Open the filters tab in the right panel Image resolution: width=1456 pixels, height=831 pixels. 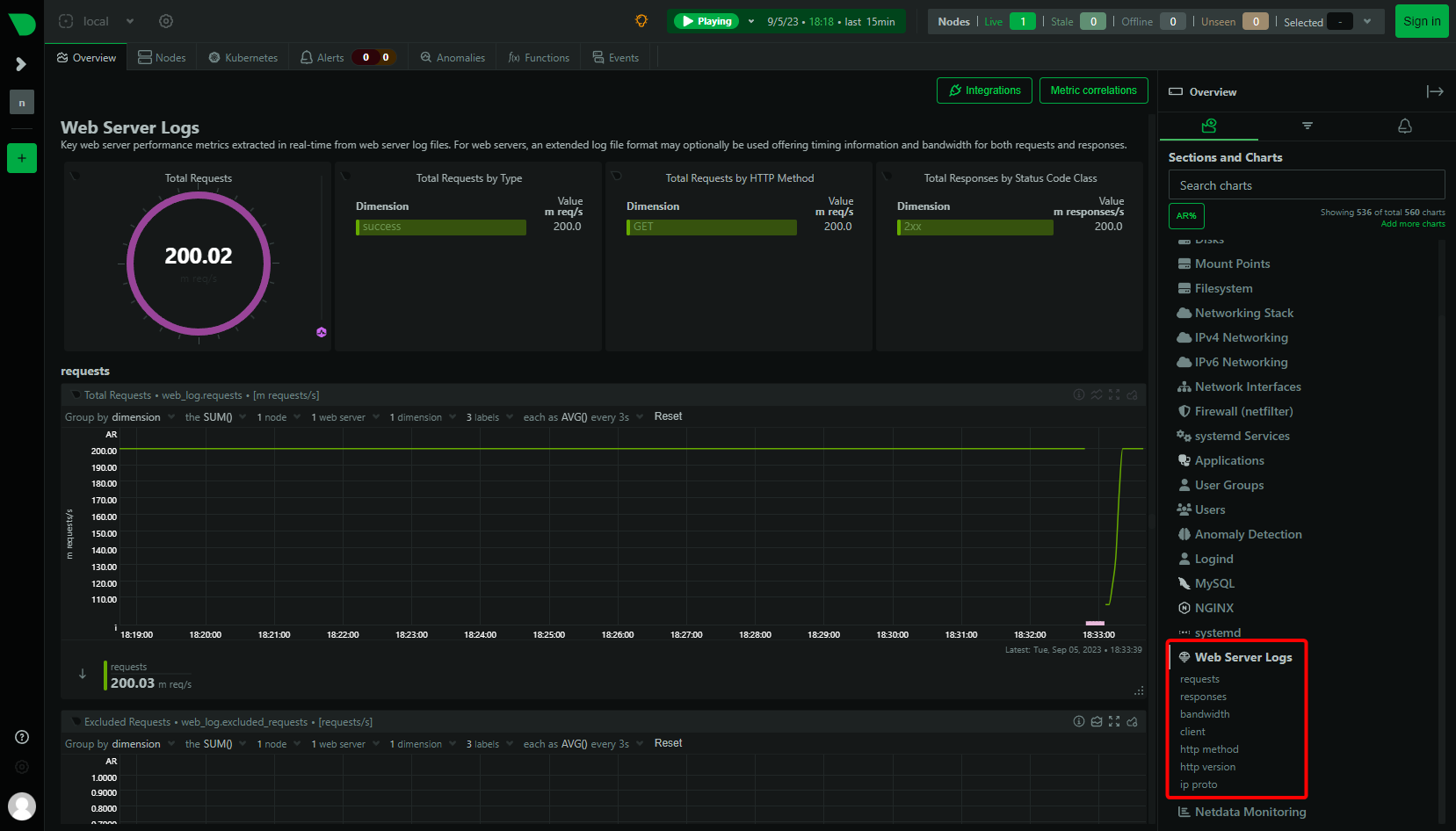1308,126
